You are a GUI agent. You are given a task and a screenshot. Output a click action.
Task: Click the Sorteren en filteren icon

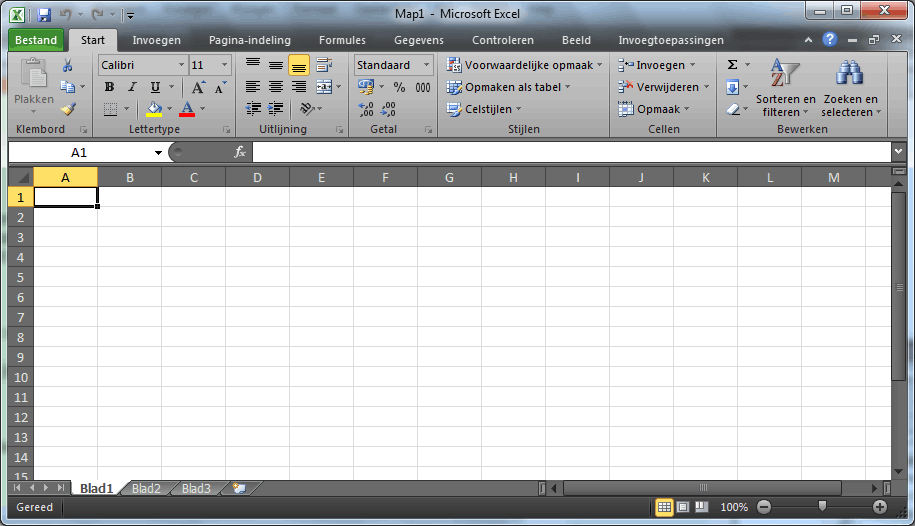784,75
